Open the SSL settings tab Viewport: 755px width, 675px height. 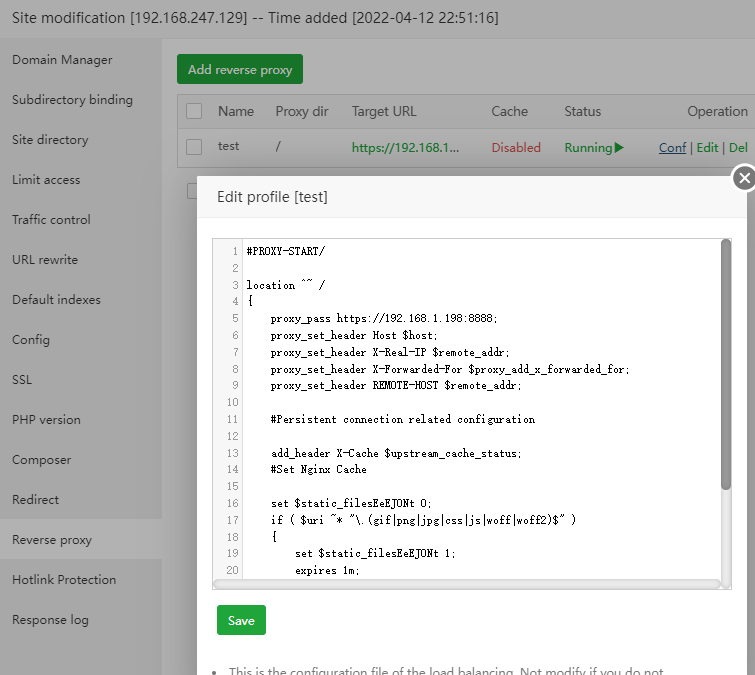point(23,380)
